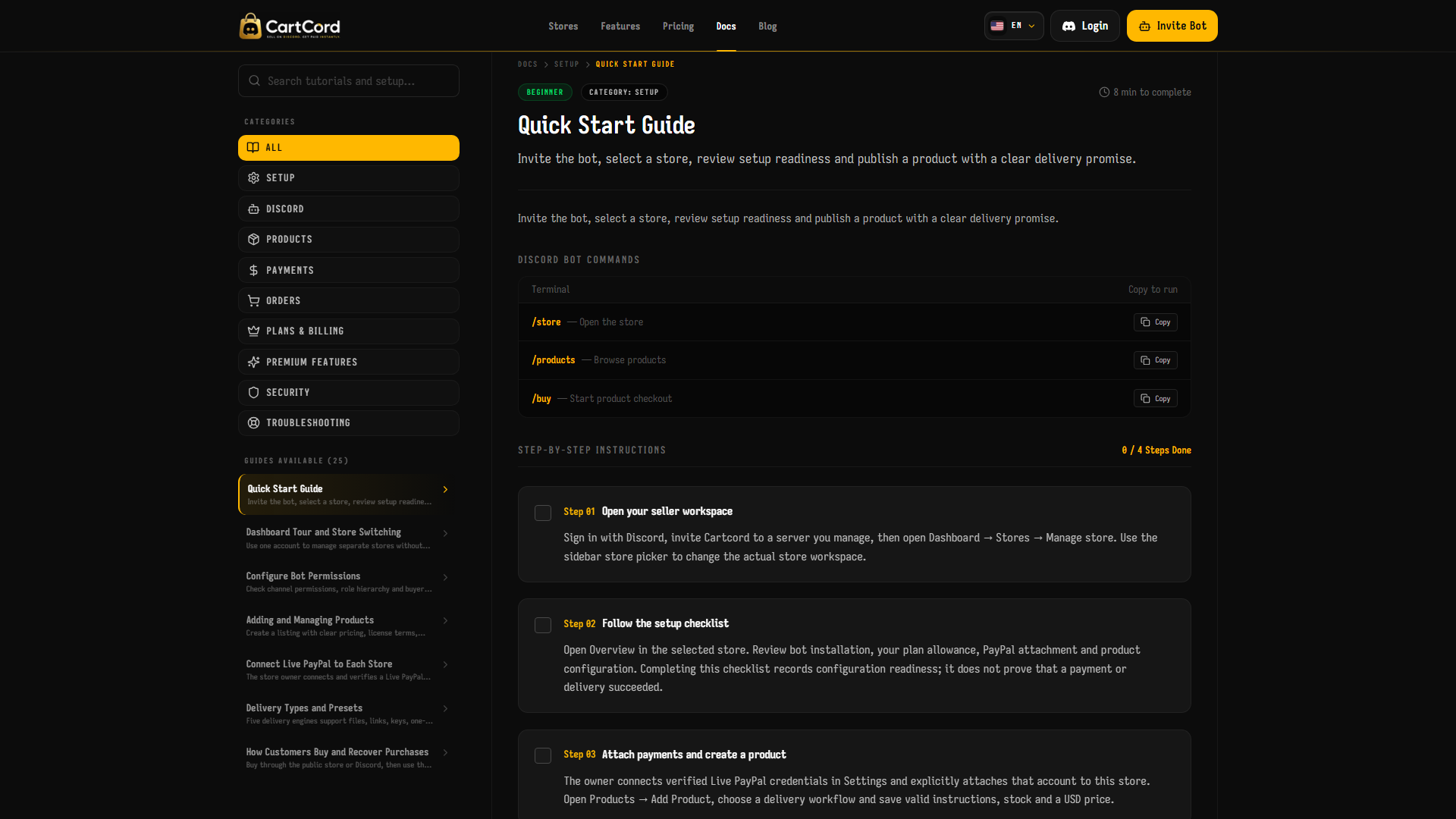
Task: Select the Orders cart category icon
Action: [x=254, y=301]
